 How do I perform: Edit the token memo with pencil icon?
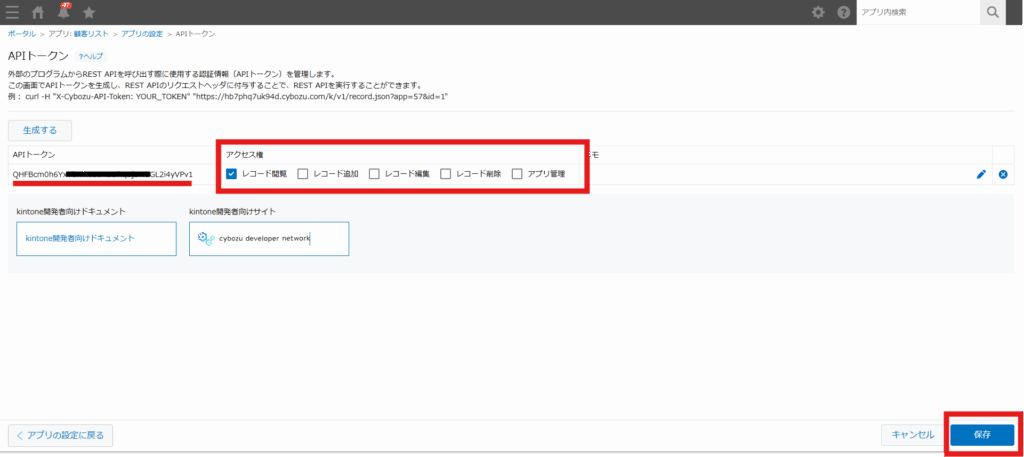point(980,174)
